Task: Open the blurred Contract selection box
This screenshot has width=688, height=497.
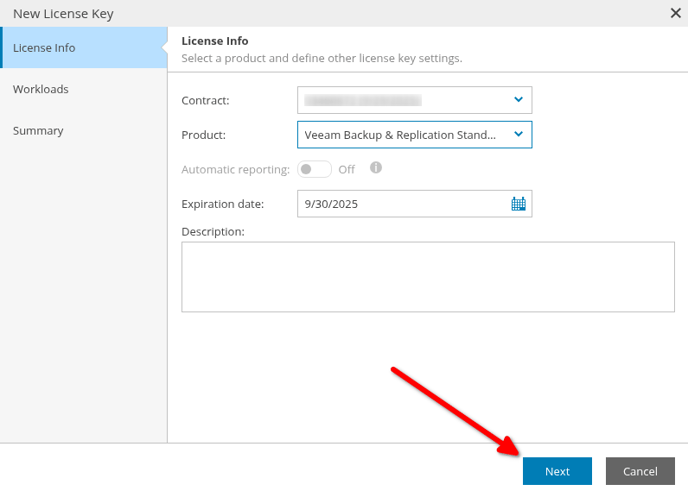Action: pos(415,100)
